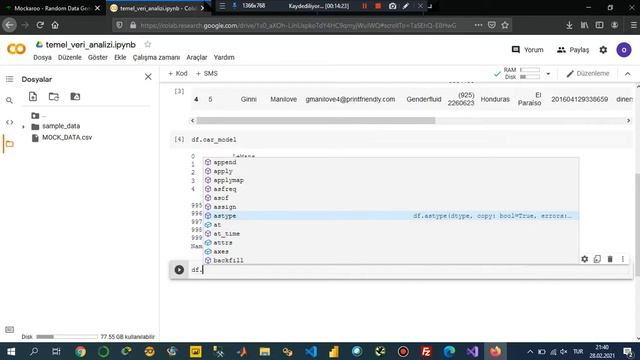Viewport: 640px width, 360px height.
Task: Switch to the Mockaroo browser tab
Action: [52, 8]
